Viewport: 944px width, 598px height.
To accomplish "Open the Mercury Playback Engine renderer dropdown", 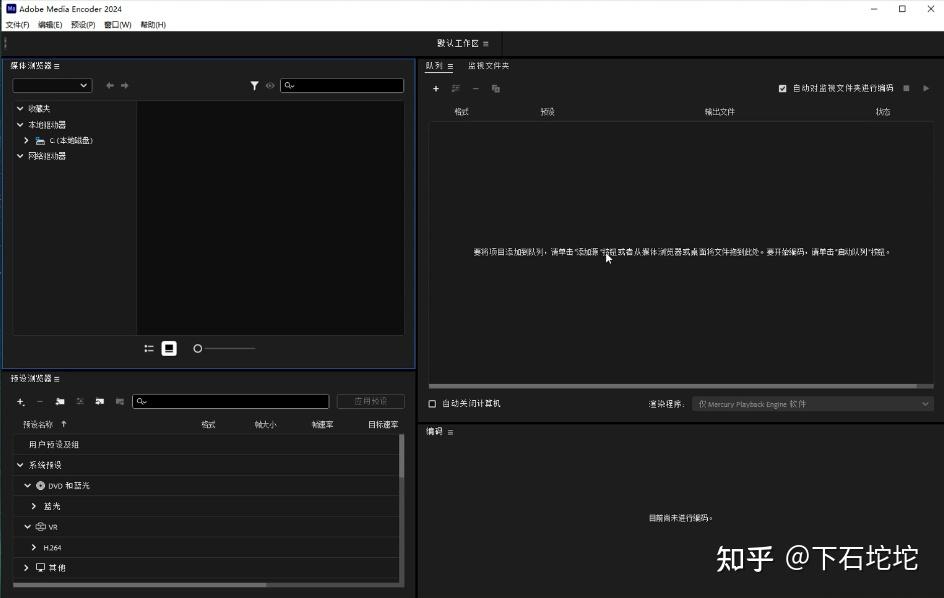I will [812, 403].
